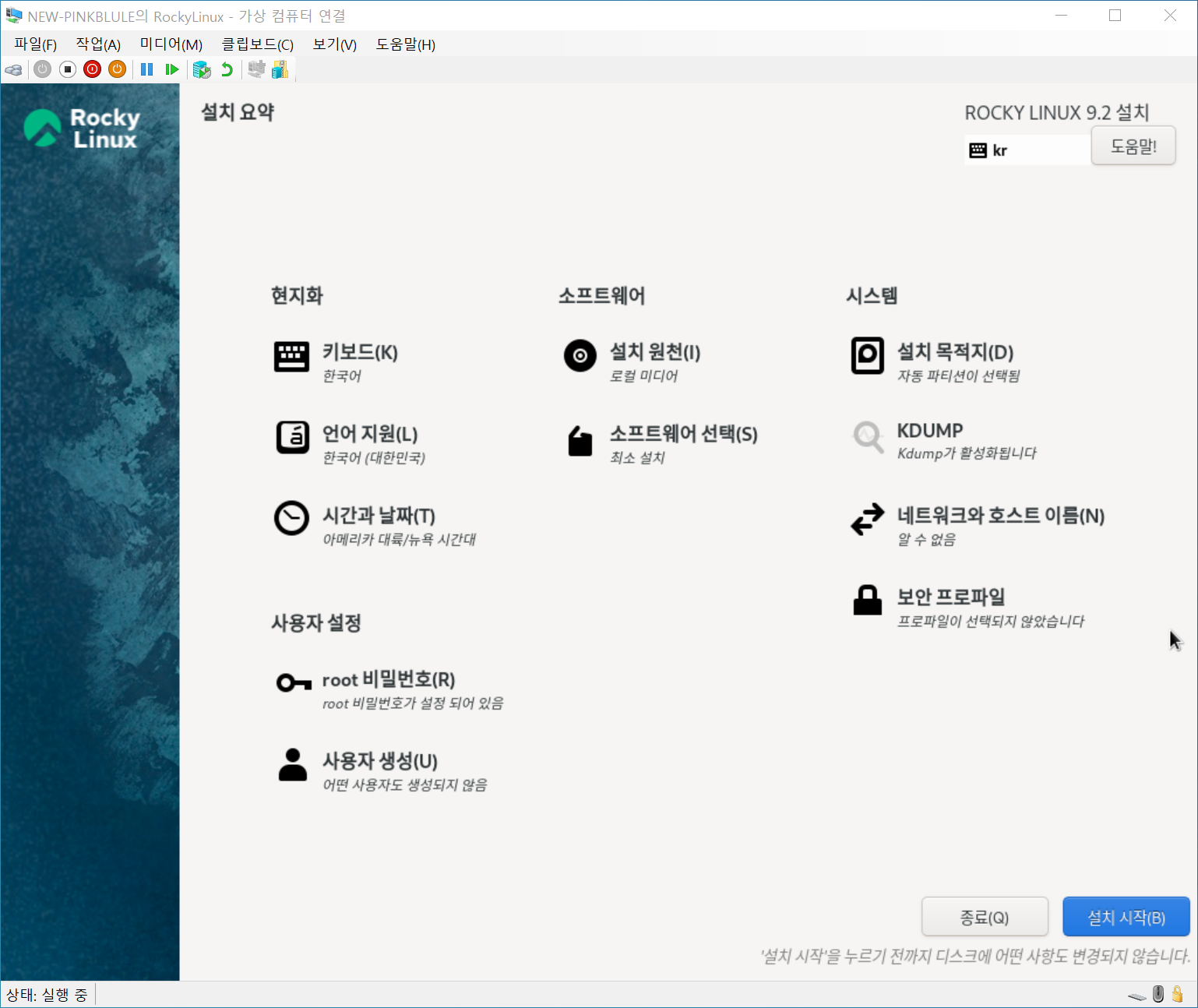Screen dimensions: 1198x1008
Task: Open 보안 프로파일 security profile
Action: tap(967, 607)
